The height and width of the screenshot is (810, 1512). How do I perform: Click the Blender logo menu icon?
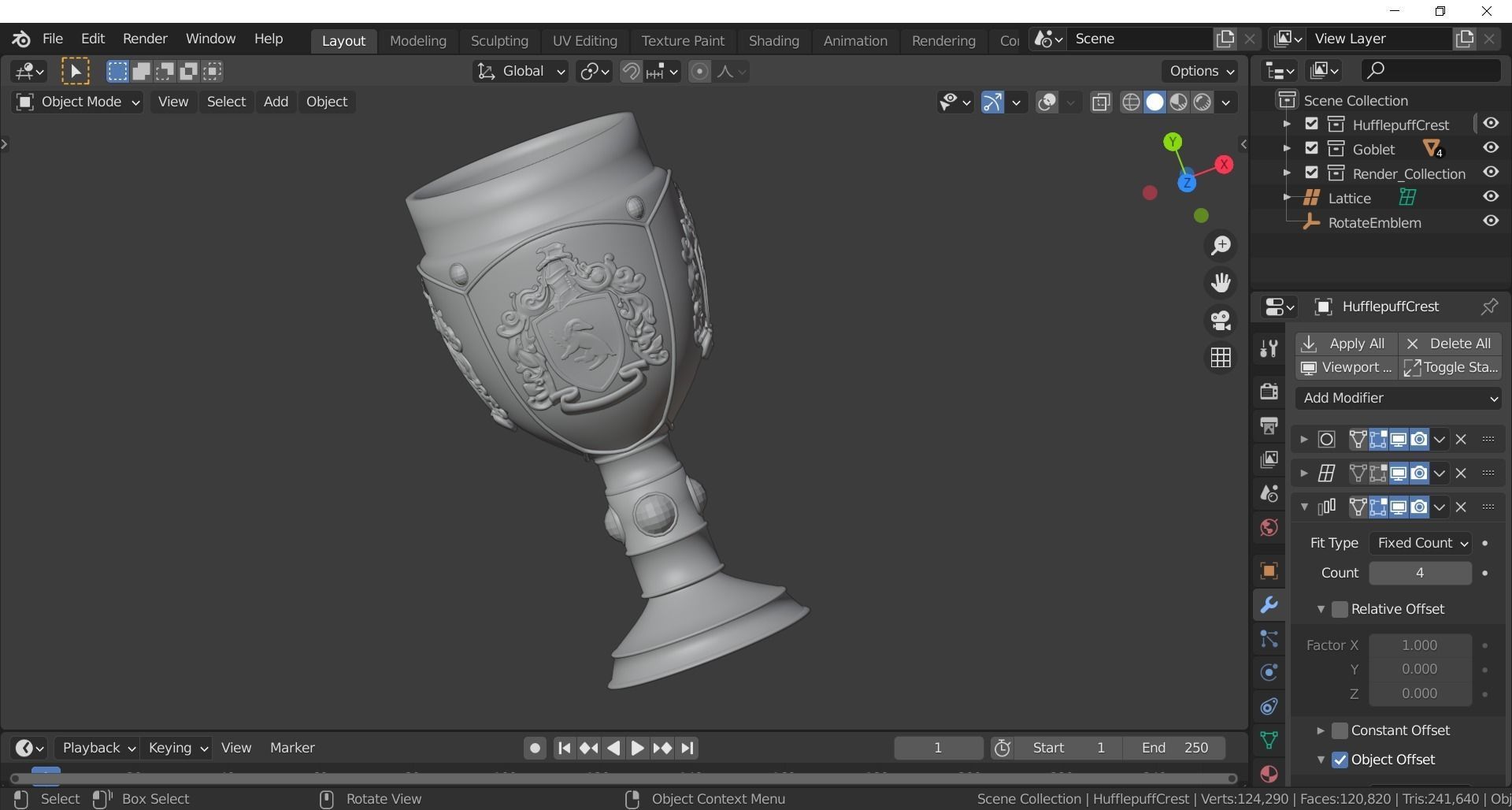(21, 39)
